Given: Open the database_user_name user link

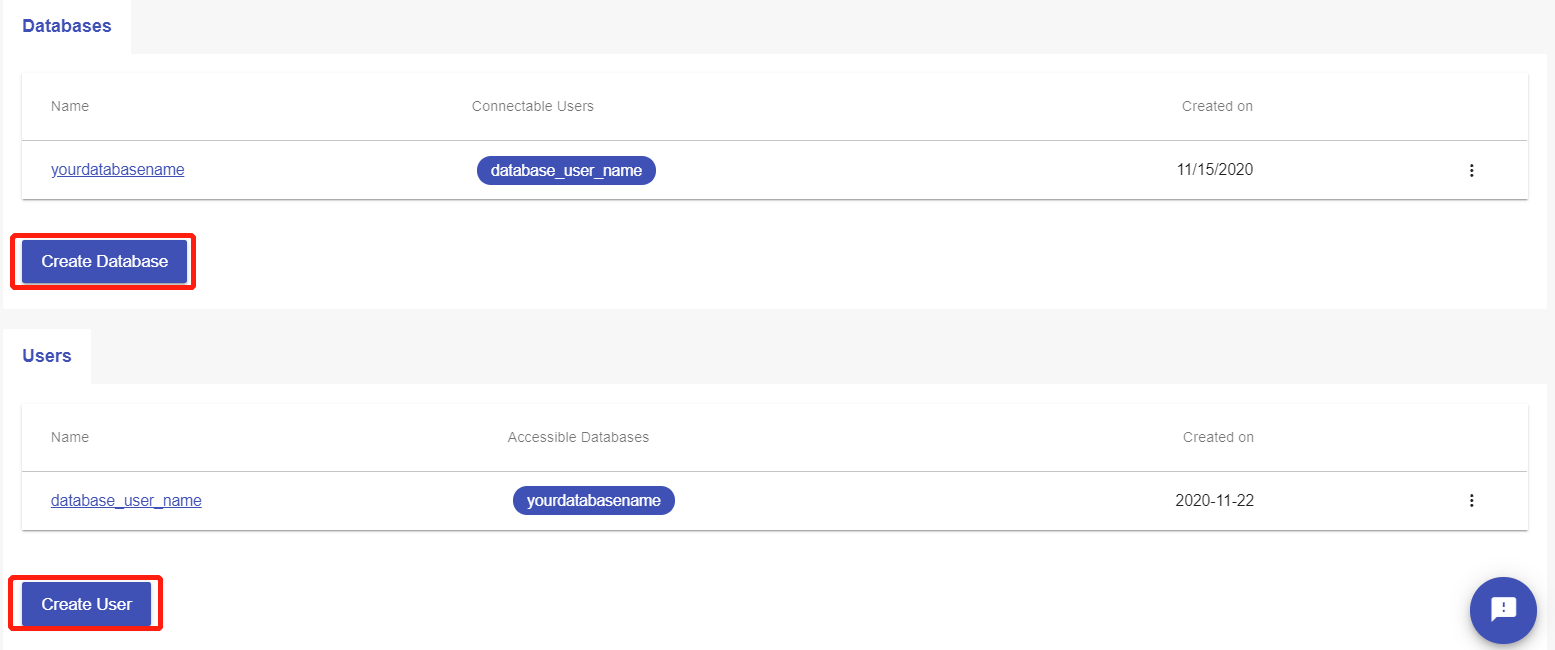Looking at the screenshot, I should tap(126, 500).
